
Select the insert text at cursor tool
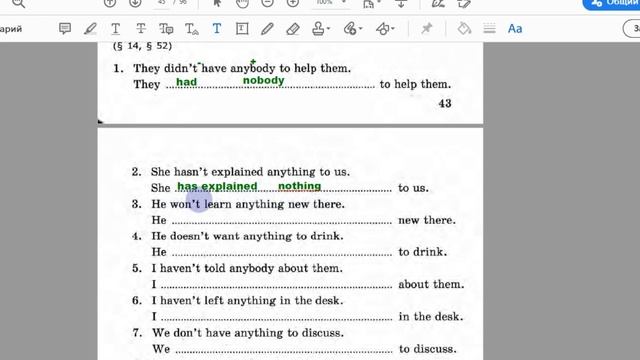click(x=191, y=29)
